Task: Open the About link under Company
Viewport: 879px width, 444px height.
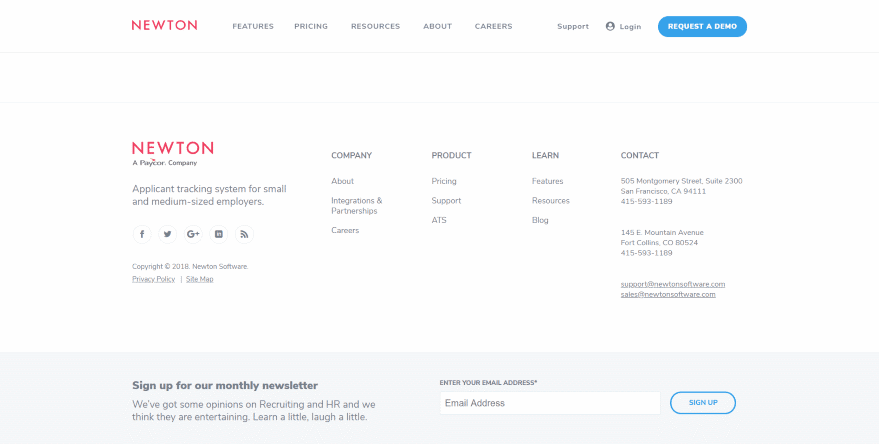Action: (x=343, y=181)
